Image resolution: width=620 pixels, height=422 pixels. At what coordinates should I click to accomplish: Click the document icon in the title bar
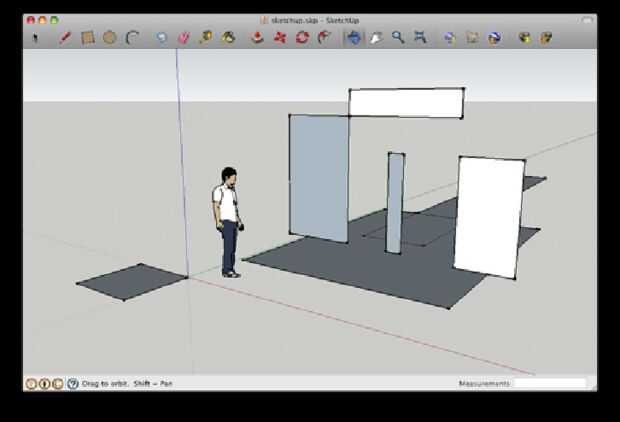(264, 20)
